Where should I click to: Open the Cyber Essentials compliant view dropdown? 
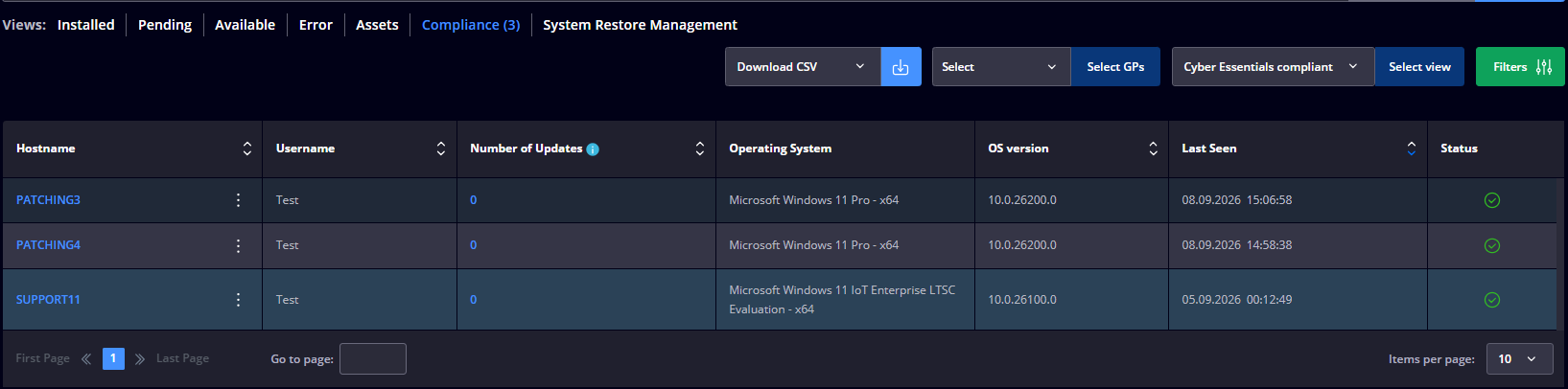1273,67
